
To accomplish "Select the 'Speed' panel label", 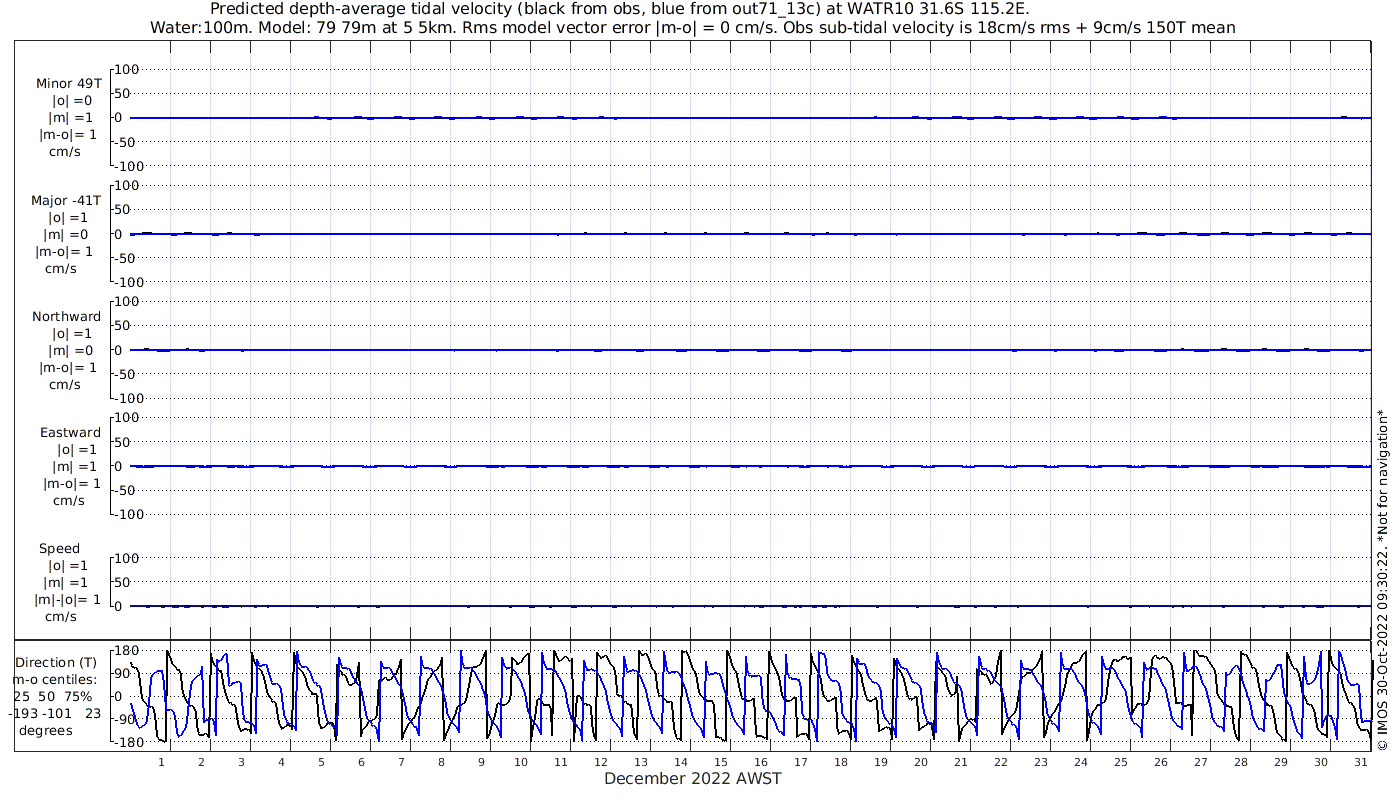I will [59, 549].
